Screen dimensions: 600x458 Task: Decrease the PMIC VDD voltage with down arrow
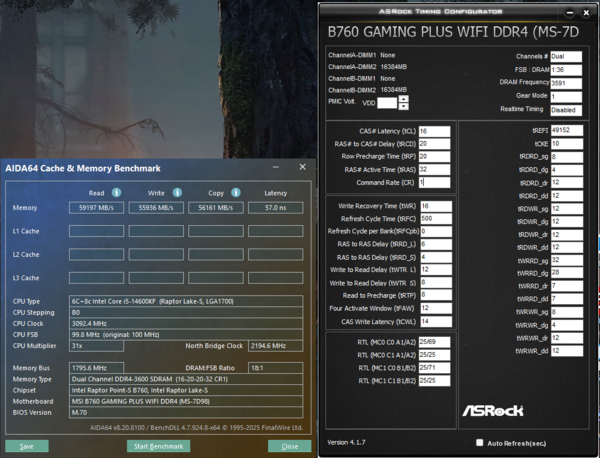(403, 106)
